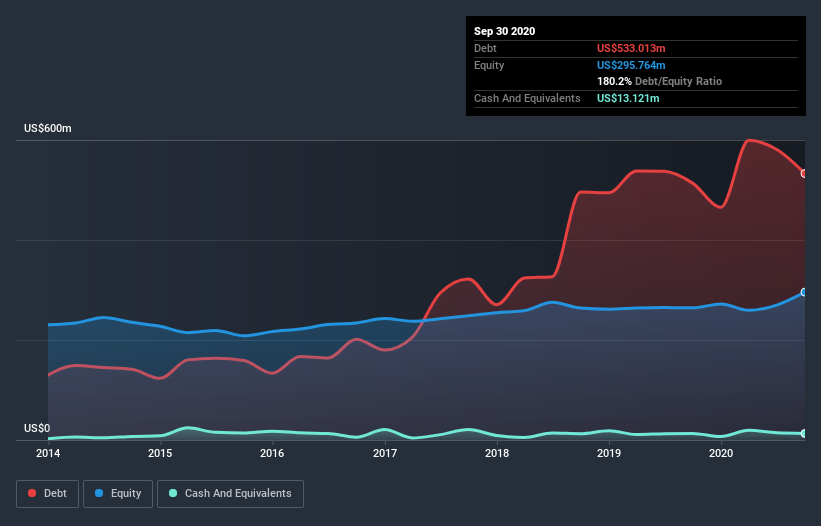Toggle the Equity series legend button

(x=118, y=494)
